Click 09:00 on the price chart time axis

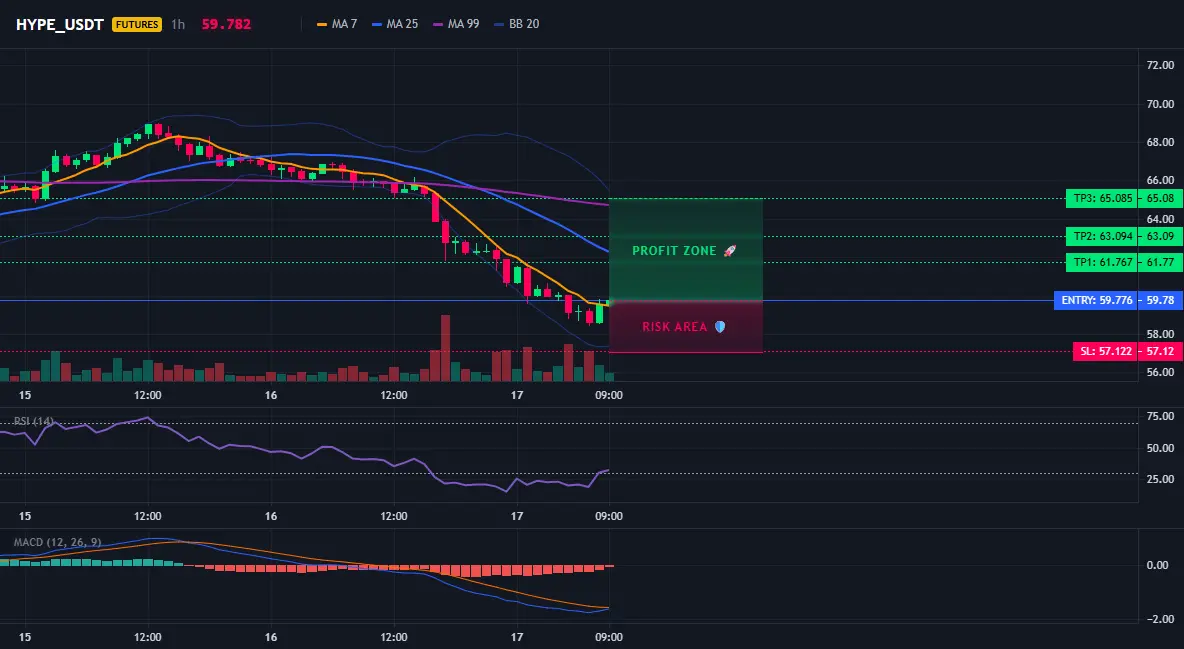609,395
